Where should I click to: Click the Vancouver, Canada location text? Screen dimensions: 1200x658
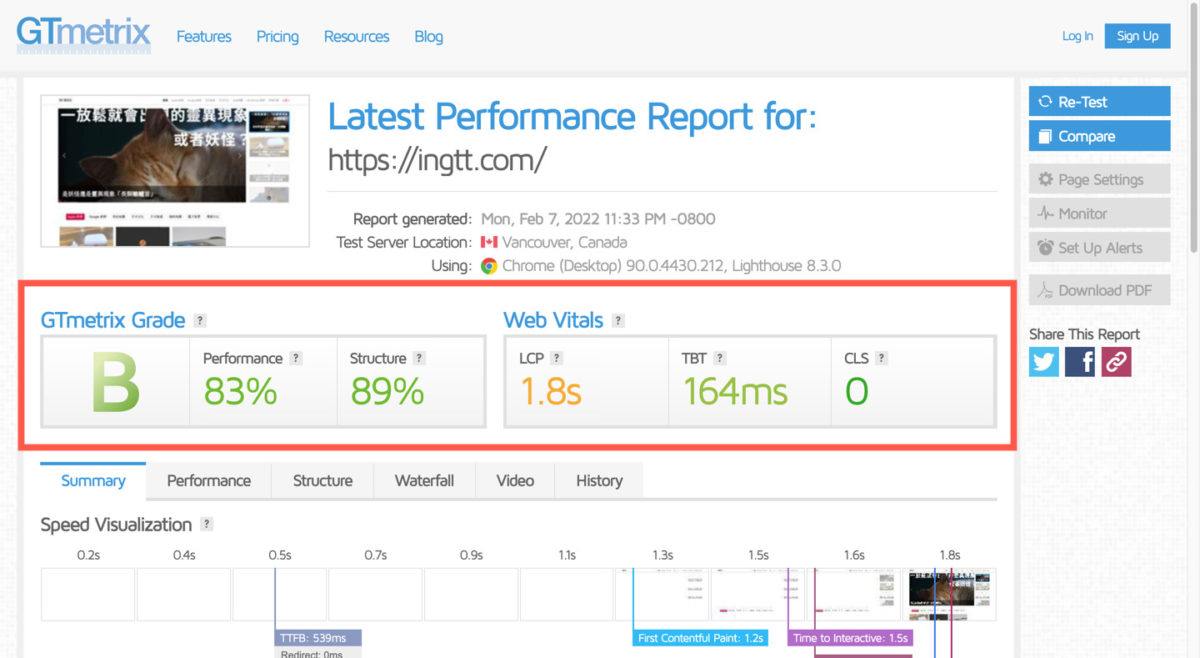tap(564, 242)
